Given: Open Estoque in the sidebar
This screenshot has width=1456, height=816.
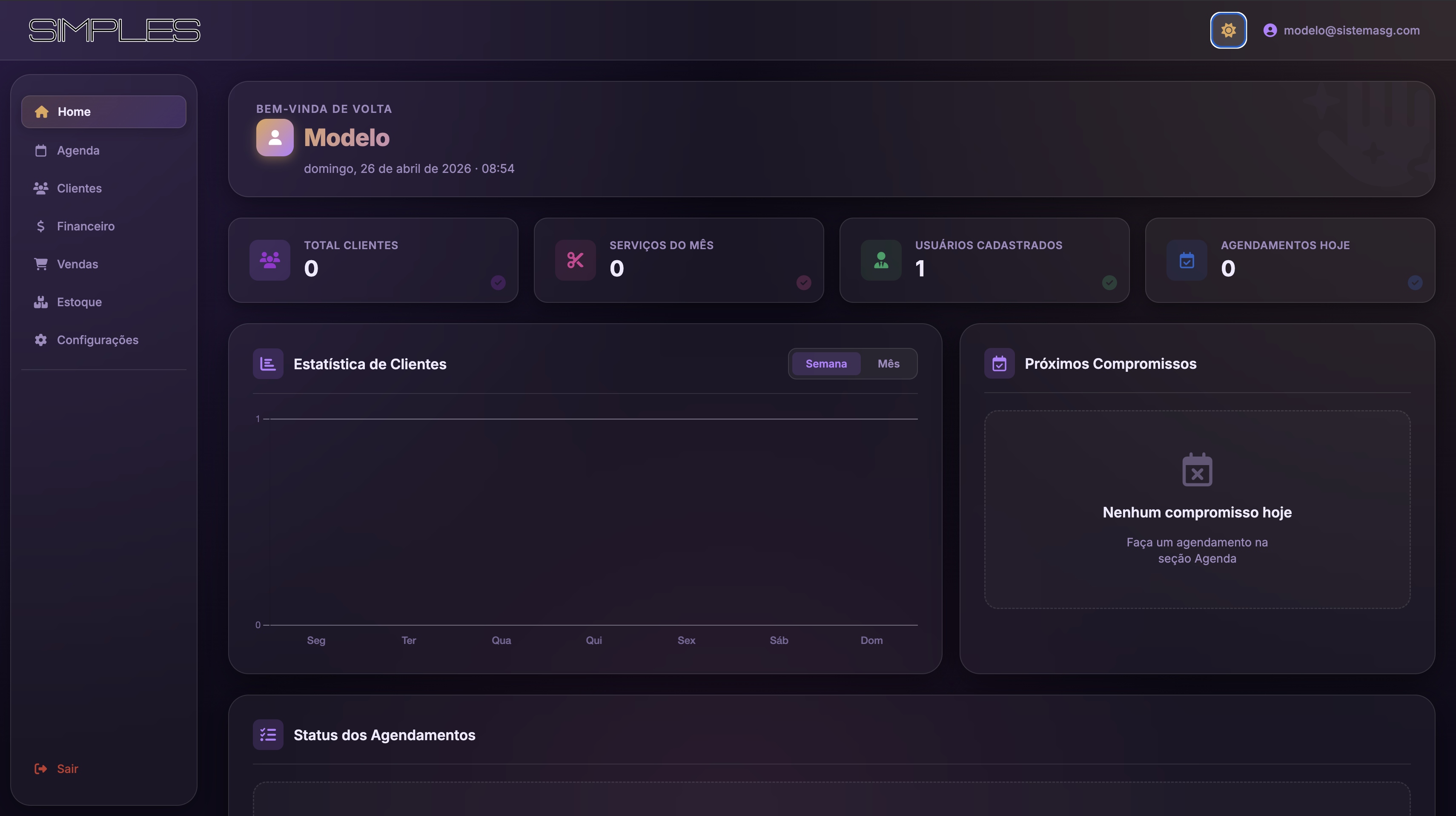Looking at the screenshot, I should coord(103,302).
